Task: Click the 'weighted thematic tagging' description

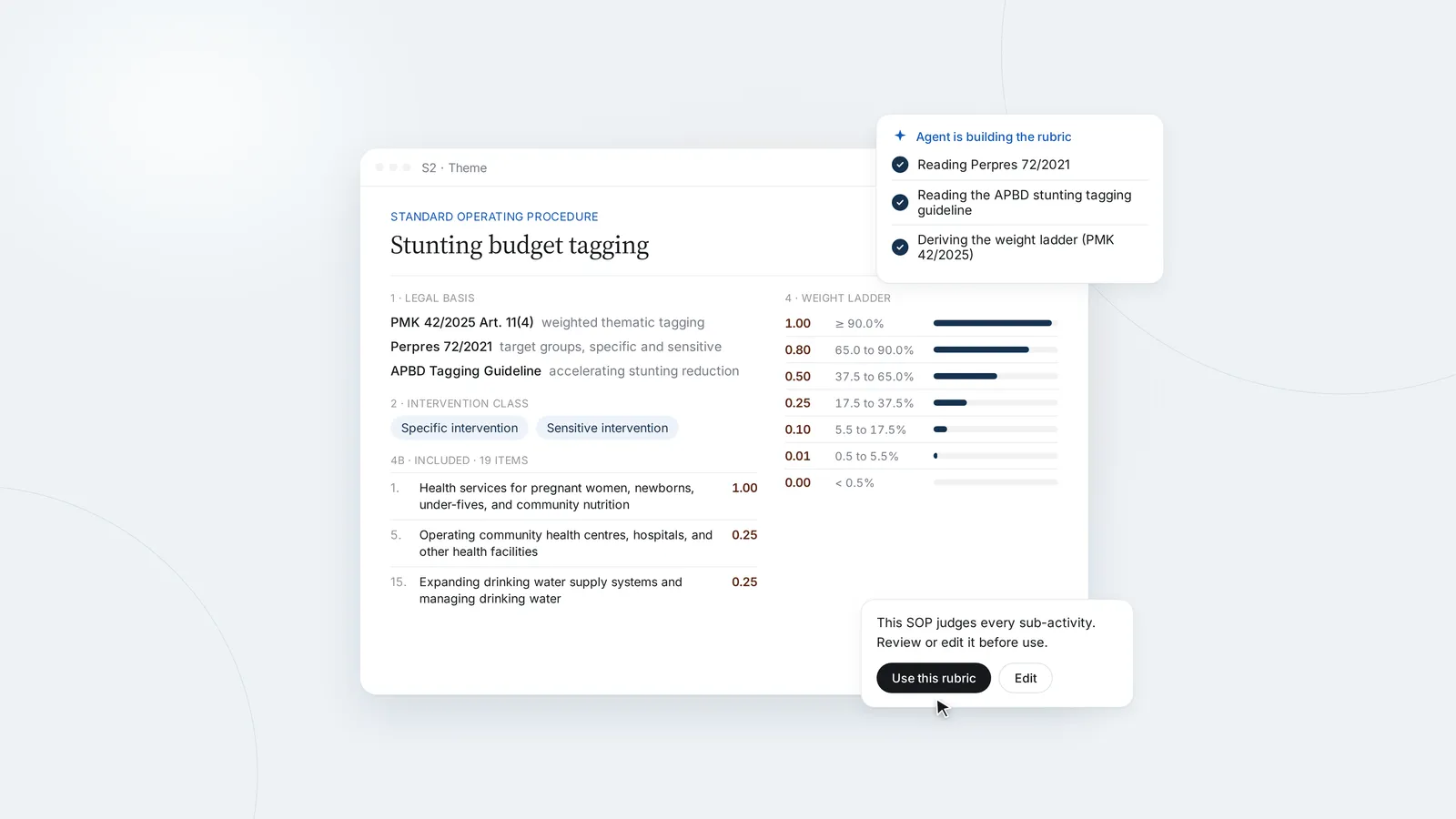Action: [623, 322]
